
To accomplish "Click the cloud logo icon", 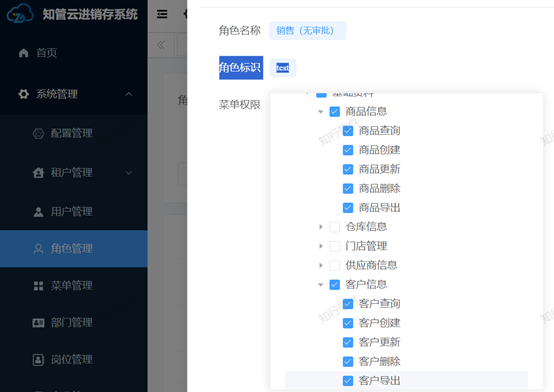I will tap(20, 14).
